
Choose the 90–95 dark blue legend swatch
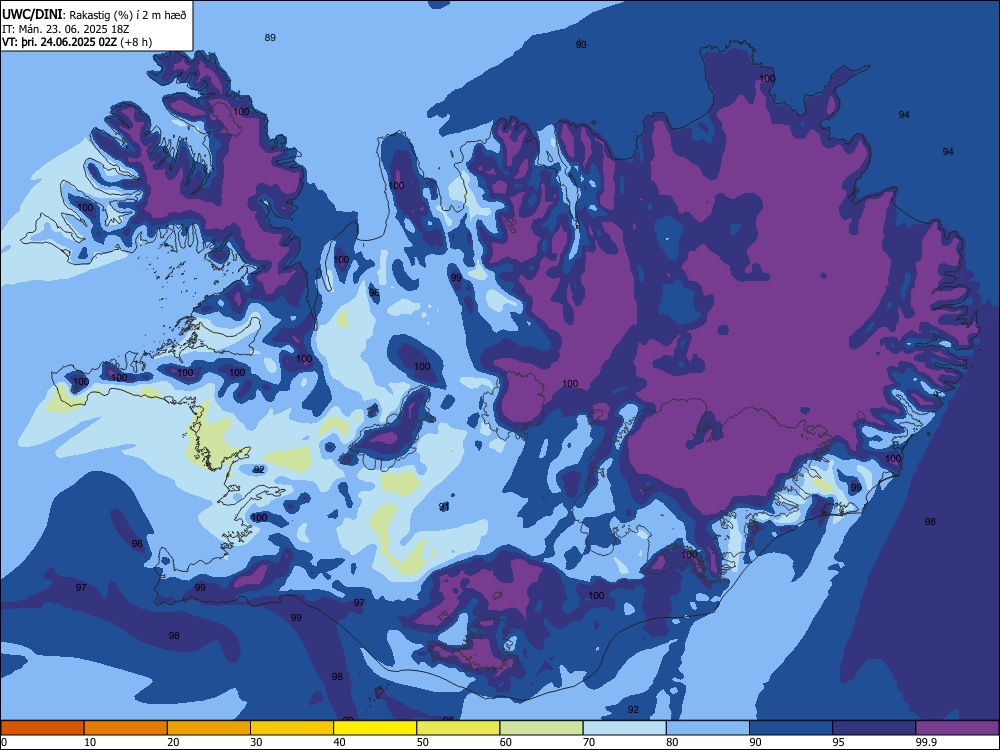coord(791,728)
